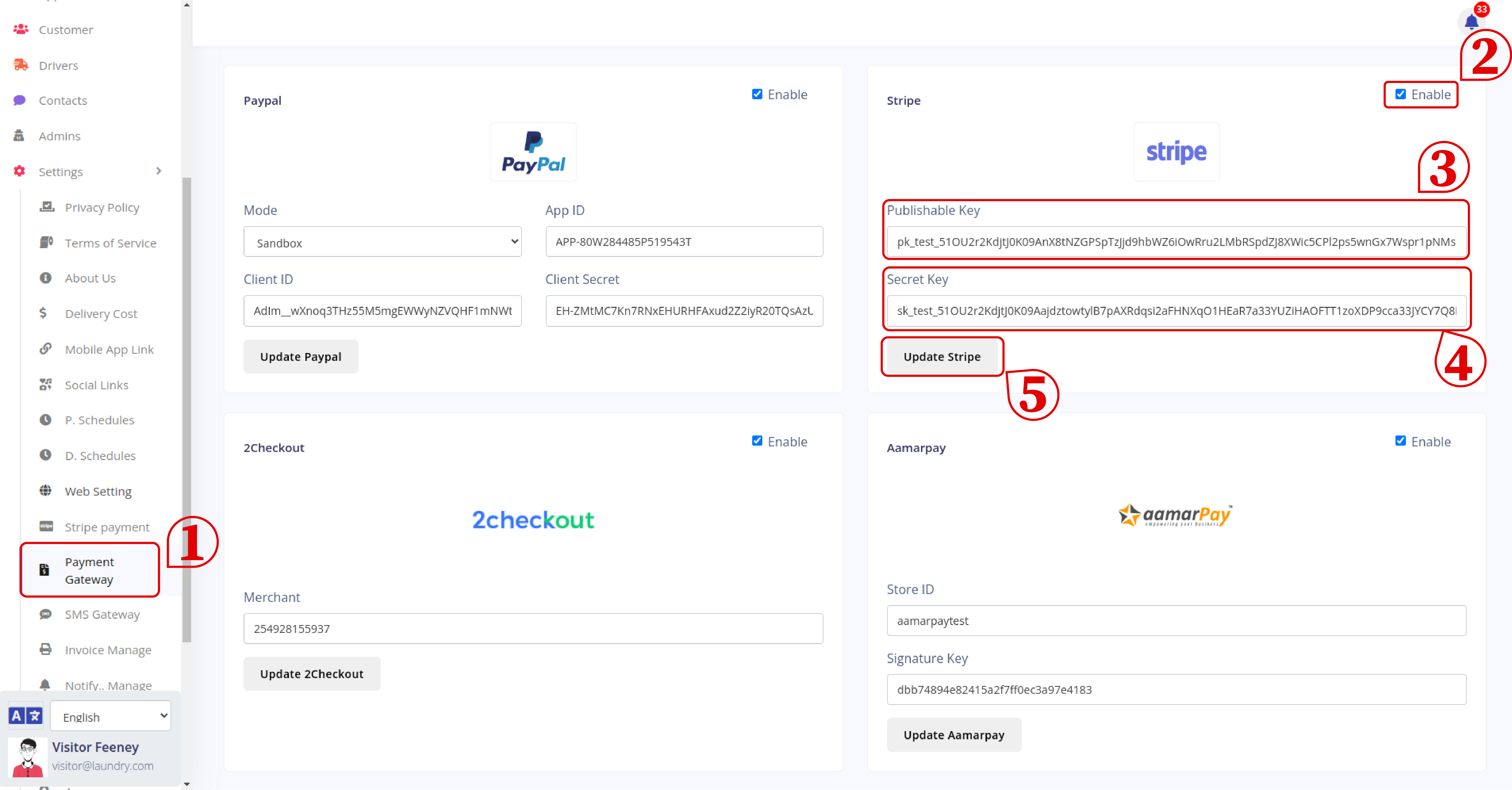Click the Mobile App Link chain icon
The height and width of the screenshot is (790, 1512).
point(45,349)
